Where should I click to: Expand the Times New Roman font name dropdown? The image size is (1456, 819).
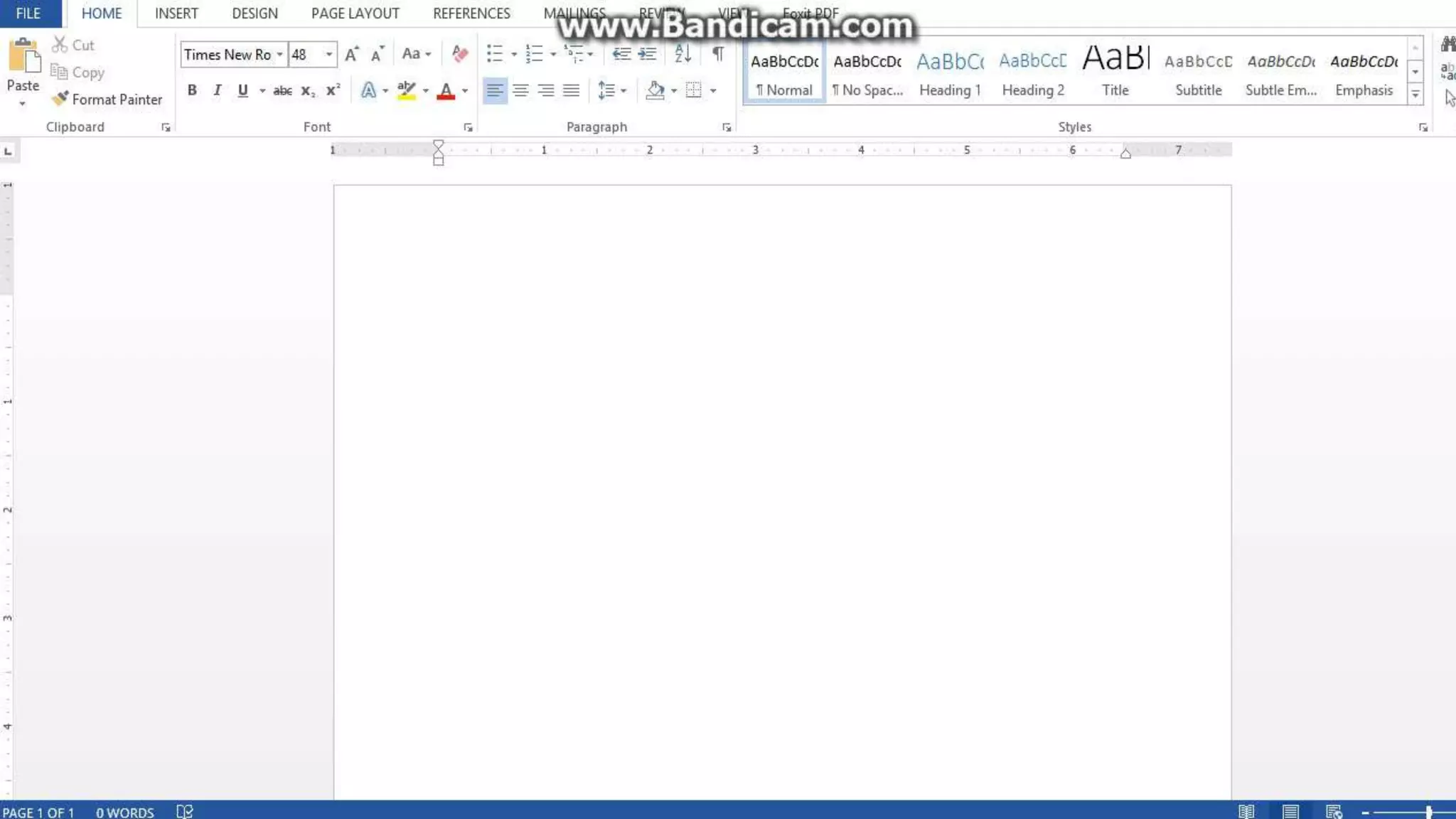click(279, 54)
